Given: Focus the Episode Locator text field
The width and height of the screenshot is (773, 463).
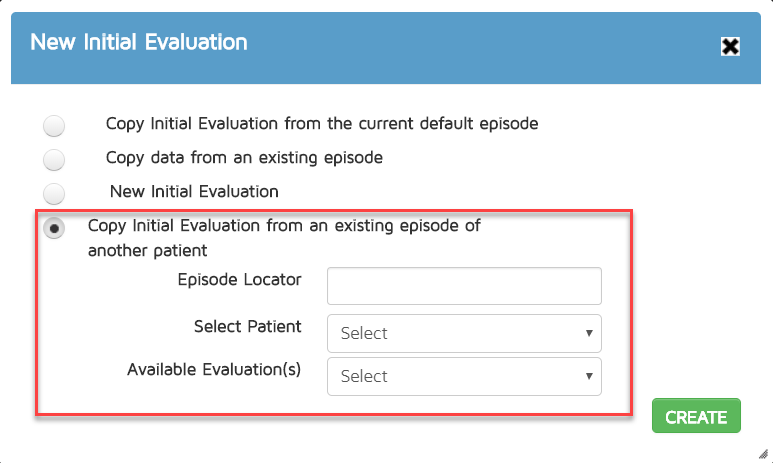Looking at the screenshot, I should pos(464,286).
